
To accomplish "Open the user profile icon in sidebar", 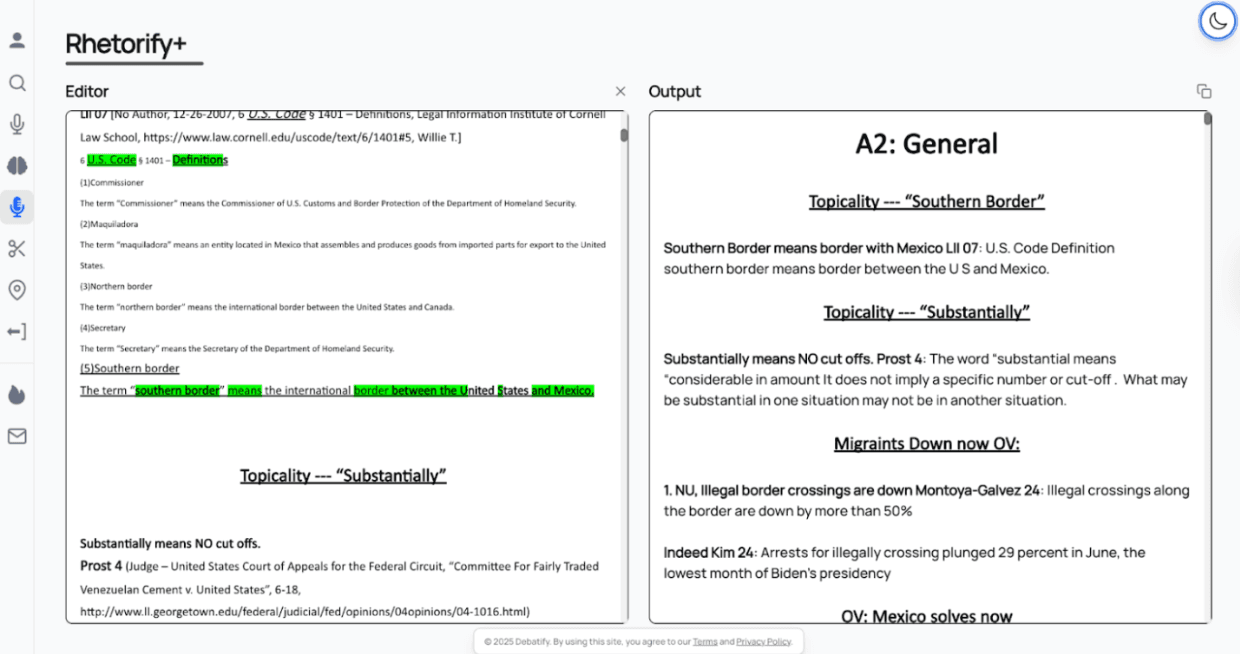I will (17, 41).
